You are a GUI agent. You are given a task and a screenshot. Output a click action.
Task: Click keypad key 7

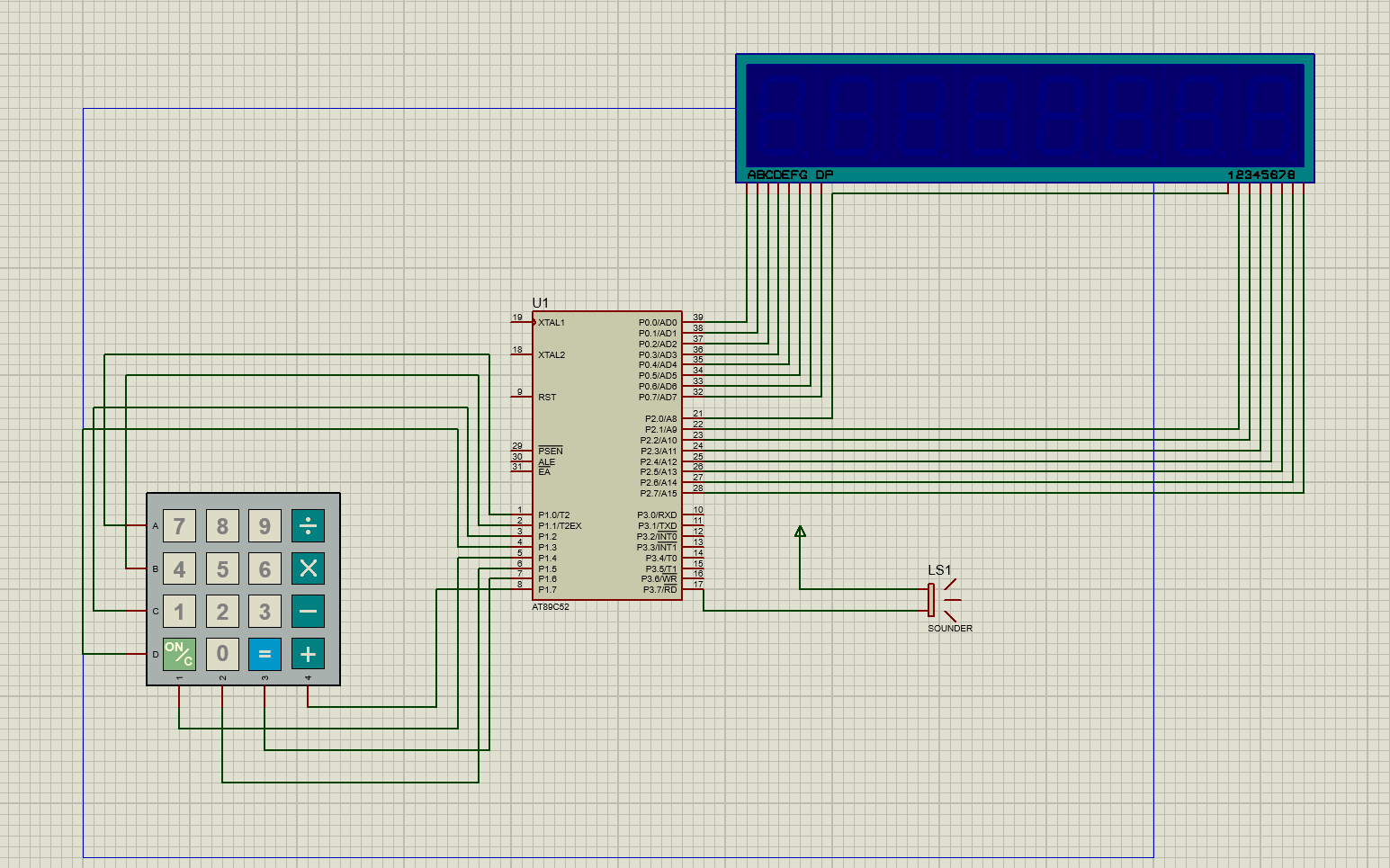click(x=179, y=526)
